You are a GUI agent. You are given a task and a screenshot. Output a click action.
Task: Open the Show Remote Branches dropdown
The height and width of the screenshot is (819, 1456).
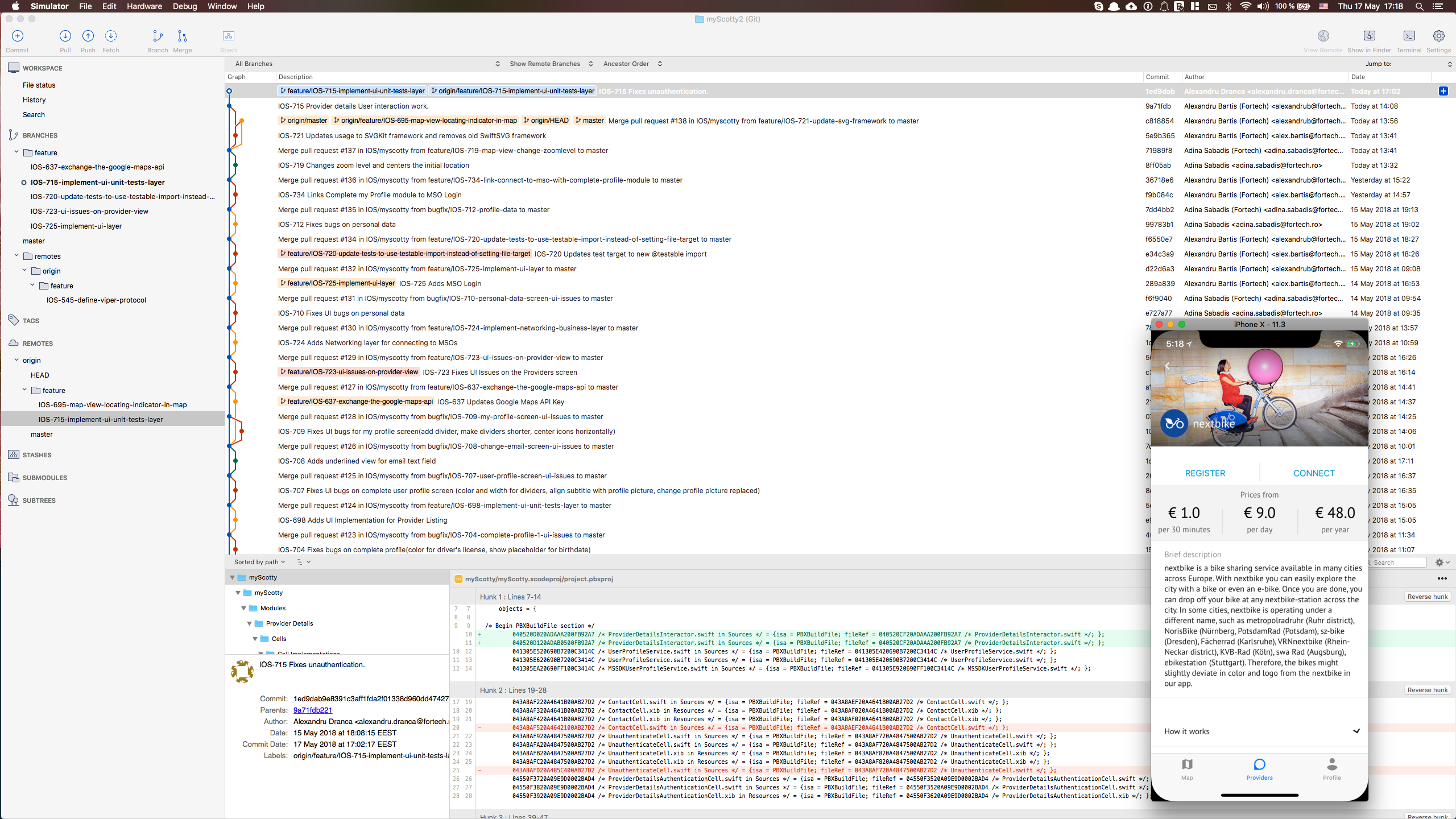(x=551, y=64)
